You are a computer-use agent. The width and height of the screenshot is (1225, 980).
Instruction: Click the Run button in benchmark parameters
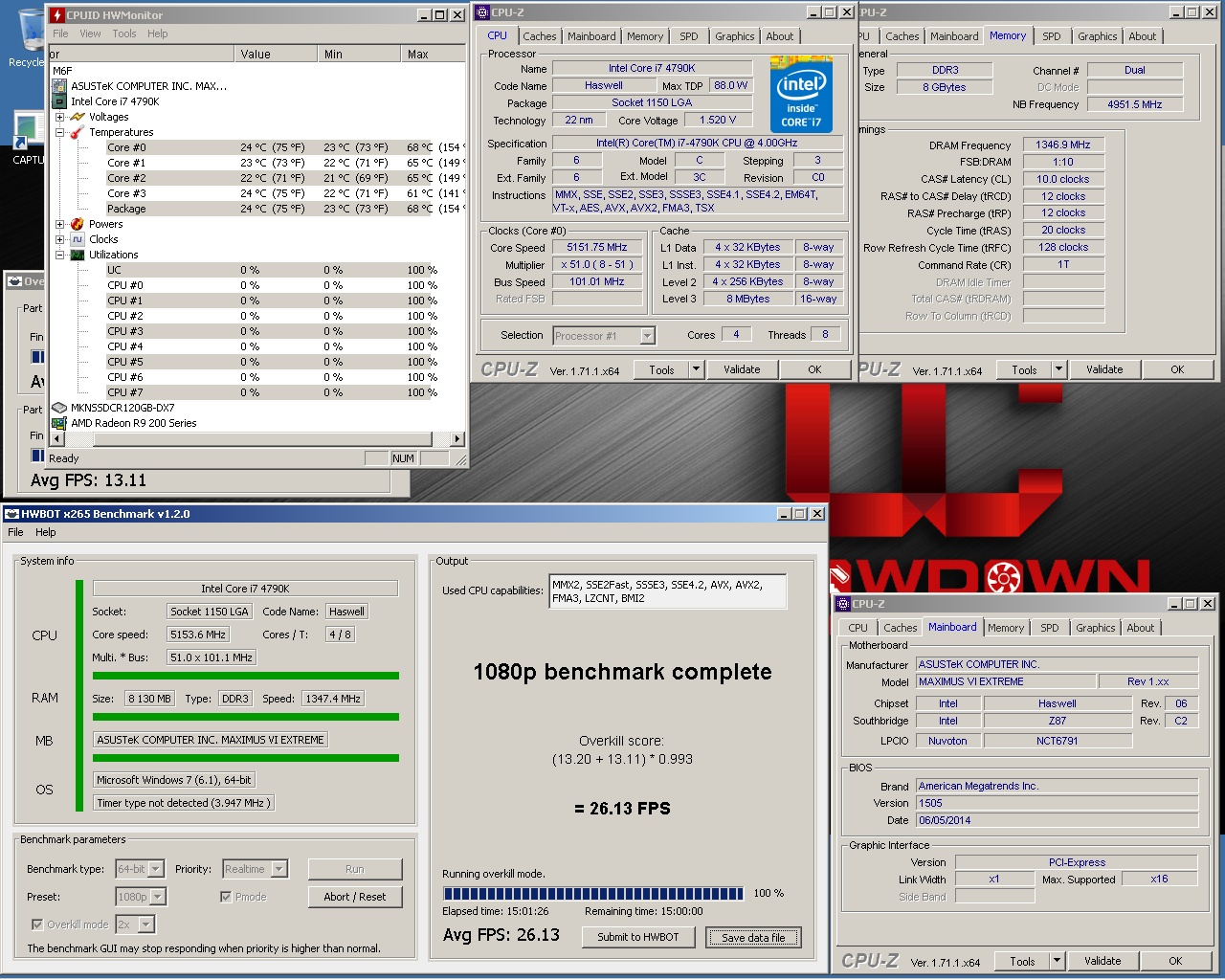click(x=355, y=869)
